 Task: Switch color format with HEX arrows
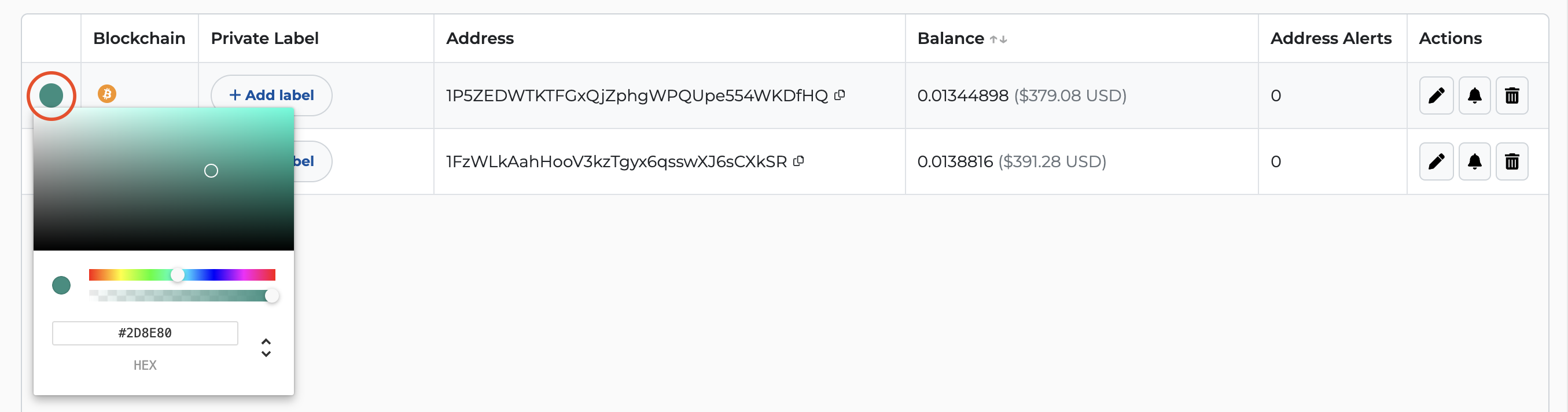click(266, 348)
